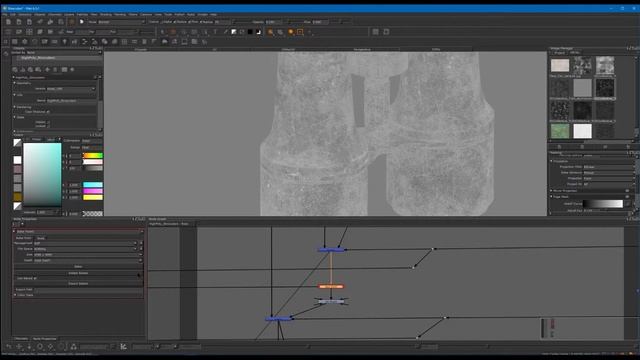The image size is (640, 360).
Task: Pick the gold swatch beside the color picker
Action: 17,197
